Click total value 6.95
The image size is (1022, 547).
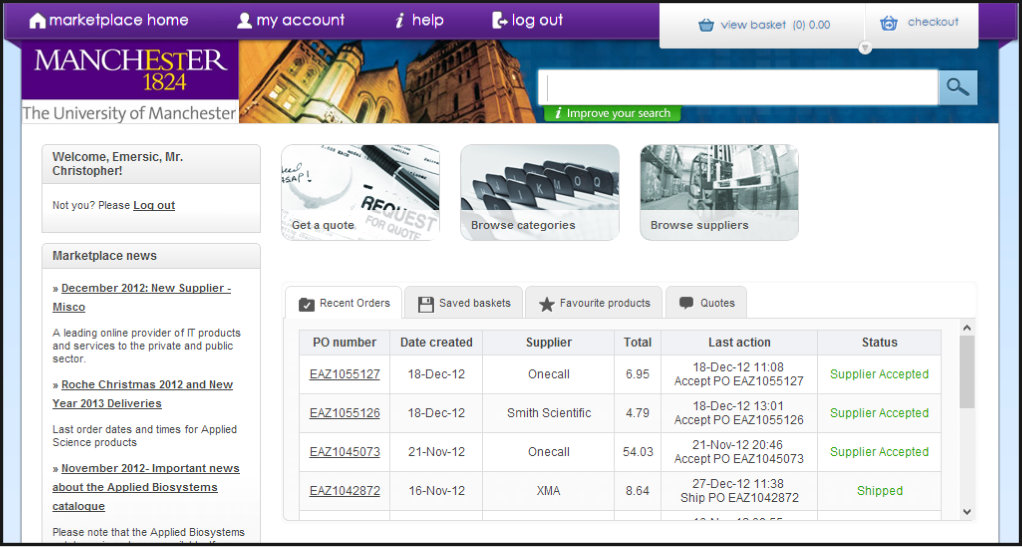637,374
